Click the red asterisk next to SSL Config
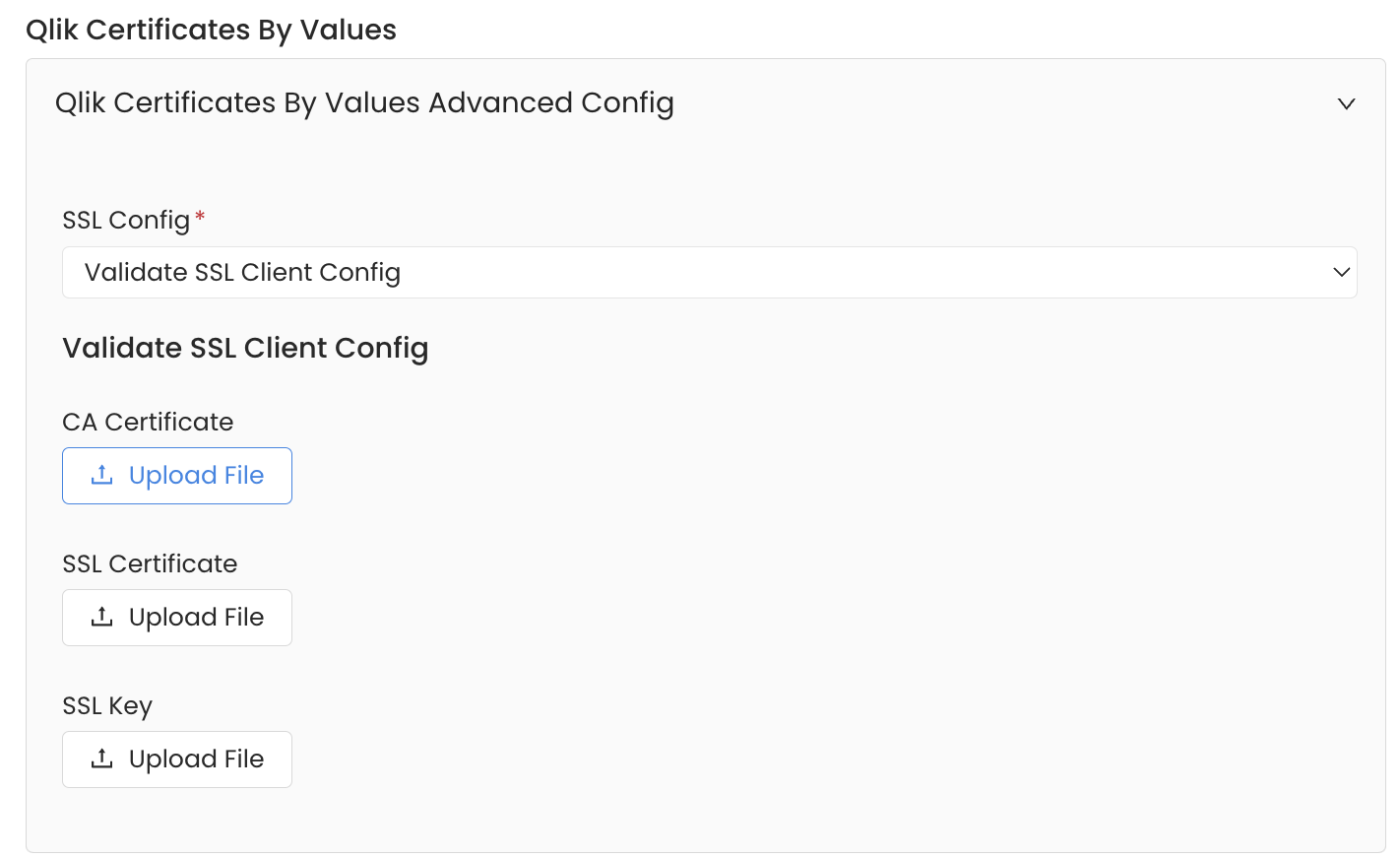The image size is (1400, 859). point(199,218)
